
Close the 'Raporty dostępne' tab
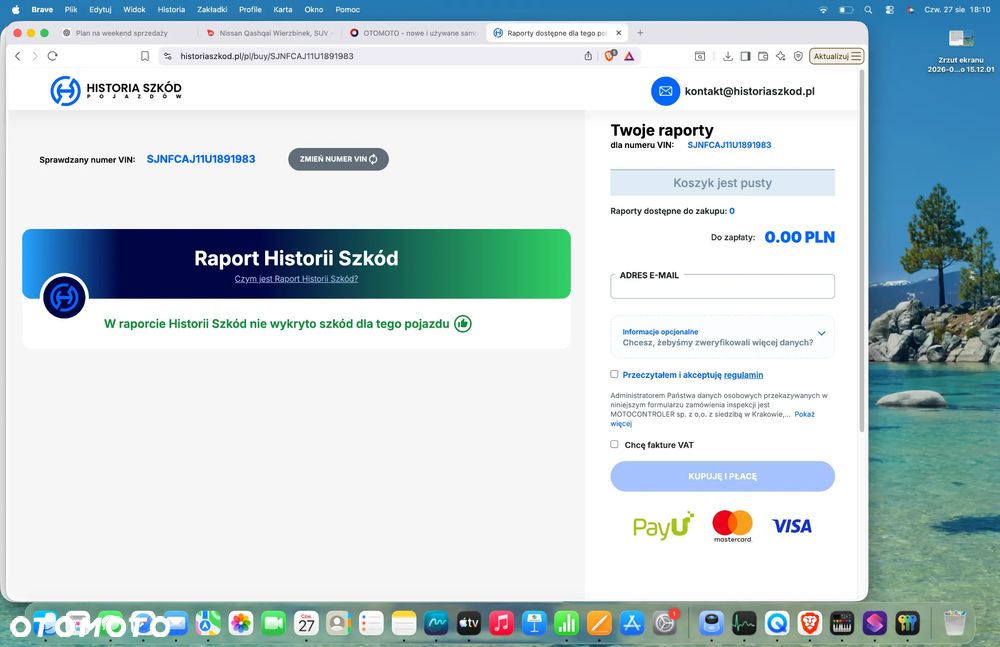coord(619,33)
